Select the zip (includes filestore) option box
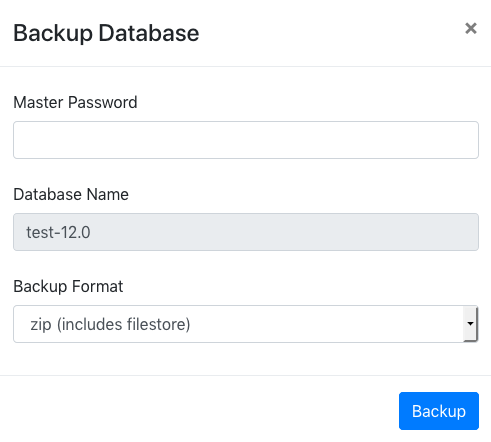 (246, 324)
